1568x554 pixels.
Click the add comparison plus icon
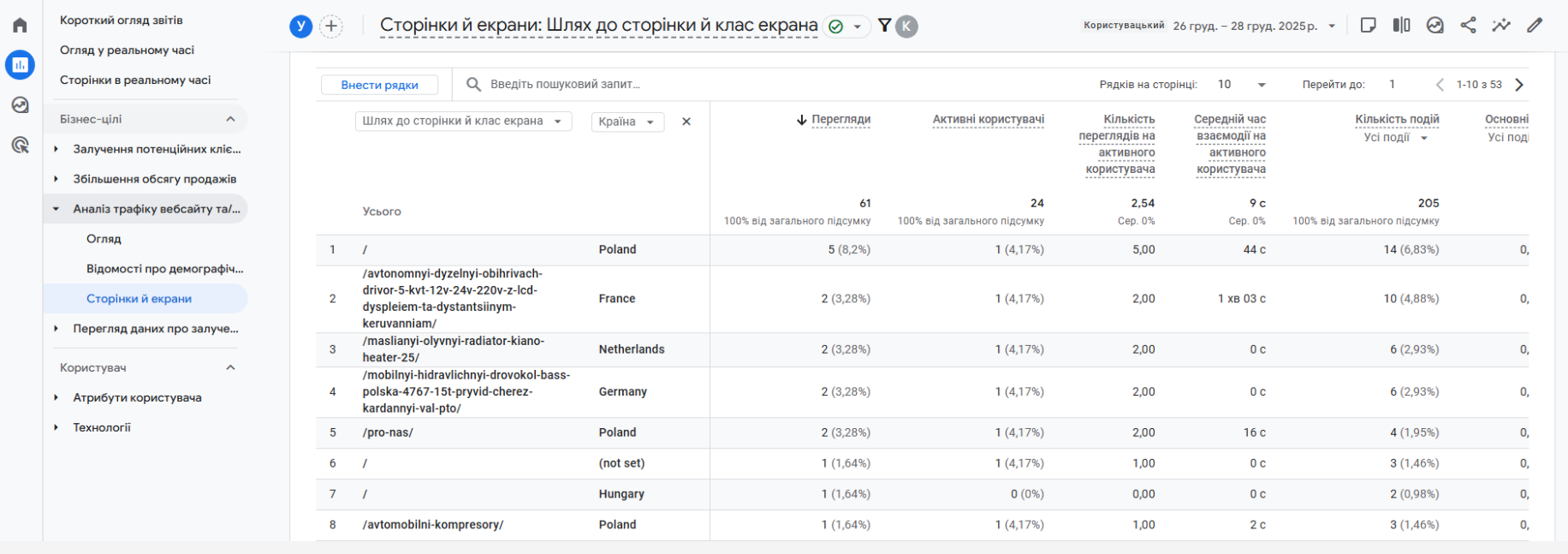[331, 27]
